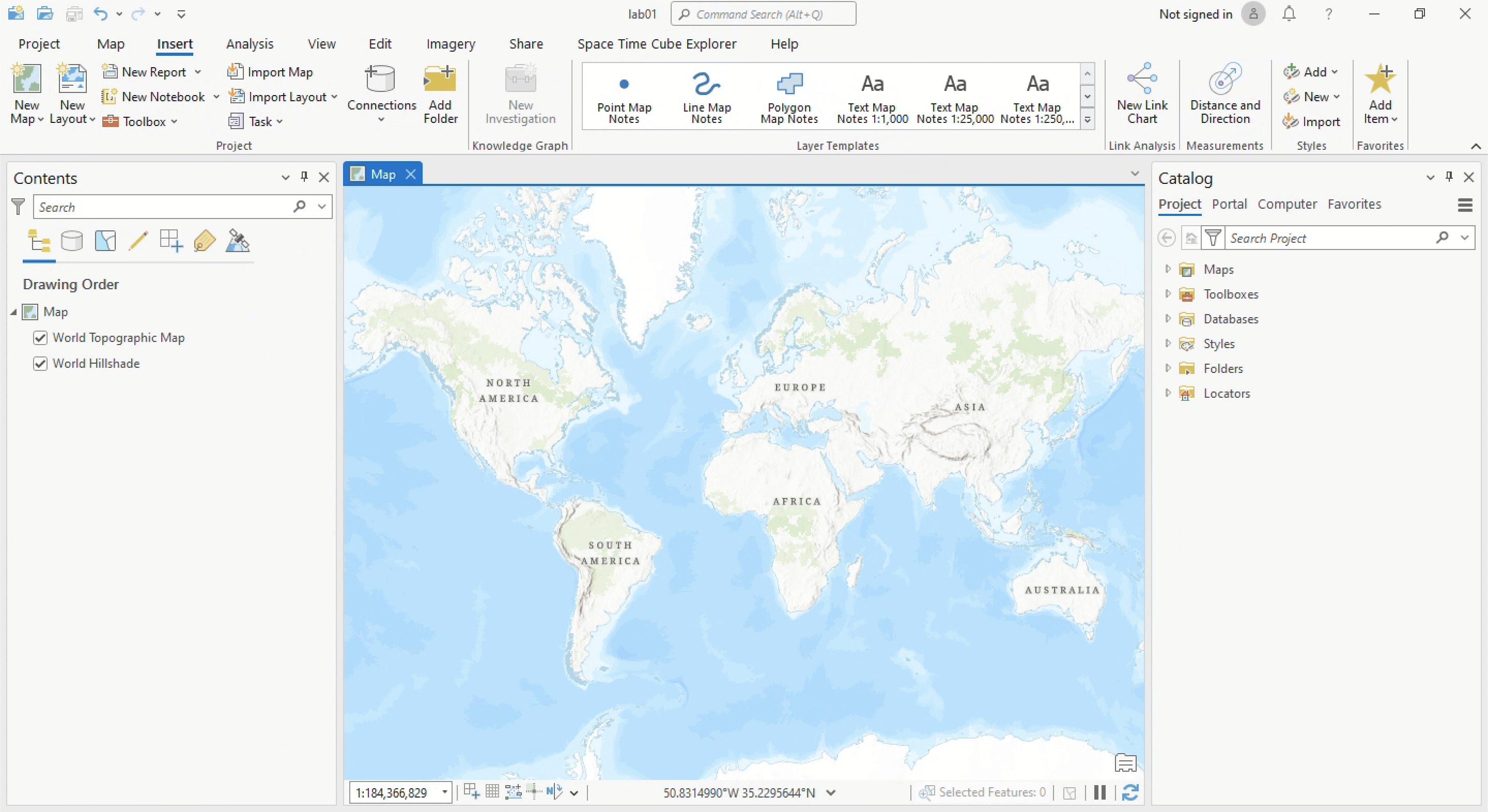Pause map drawing in the status bar

click(x=1099, y=792)
